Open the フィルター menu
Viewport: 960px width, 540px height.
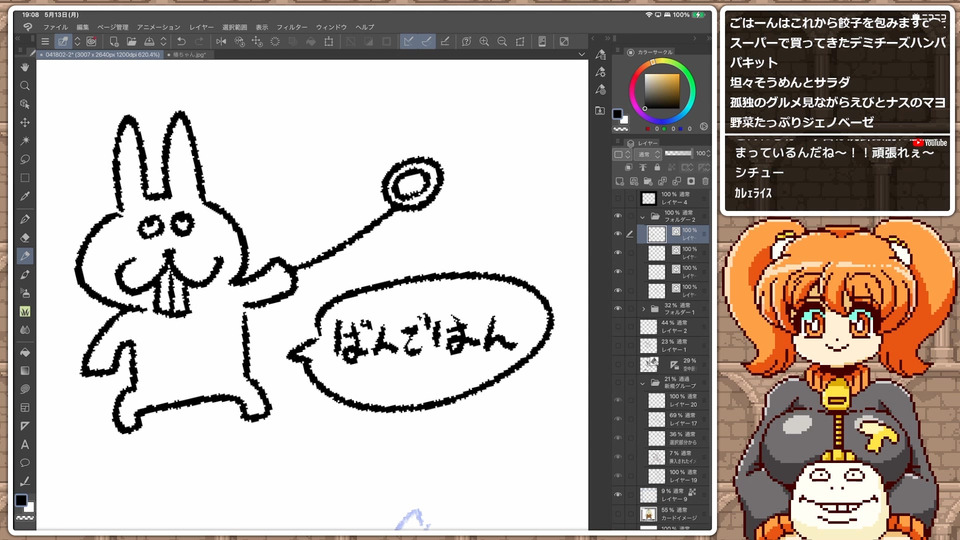click(x=291, y=27)
